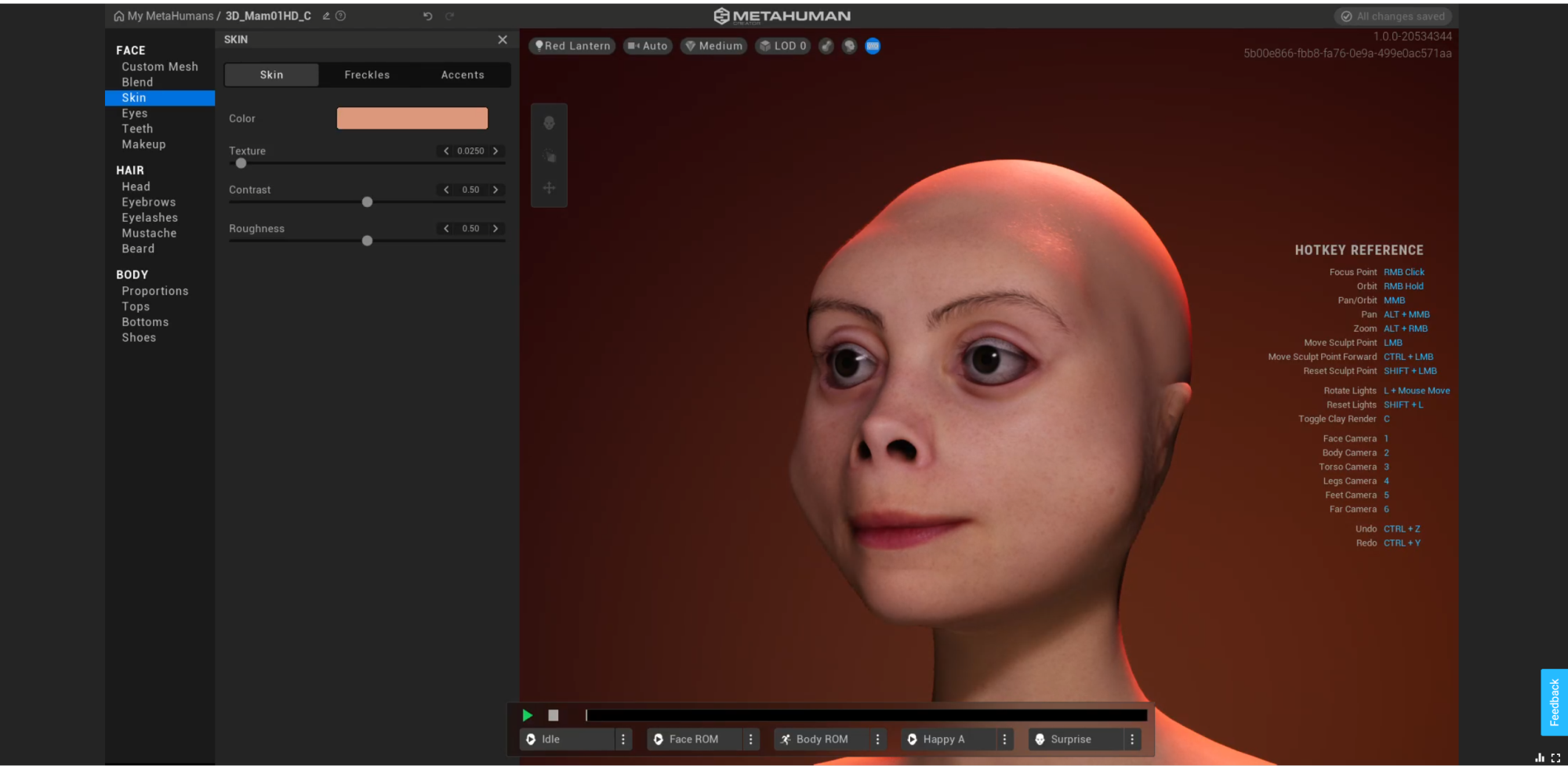Screen dimensions: 1568x766
Task: Open the Makeup section
Action: 143,144
